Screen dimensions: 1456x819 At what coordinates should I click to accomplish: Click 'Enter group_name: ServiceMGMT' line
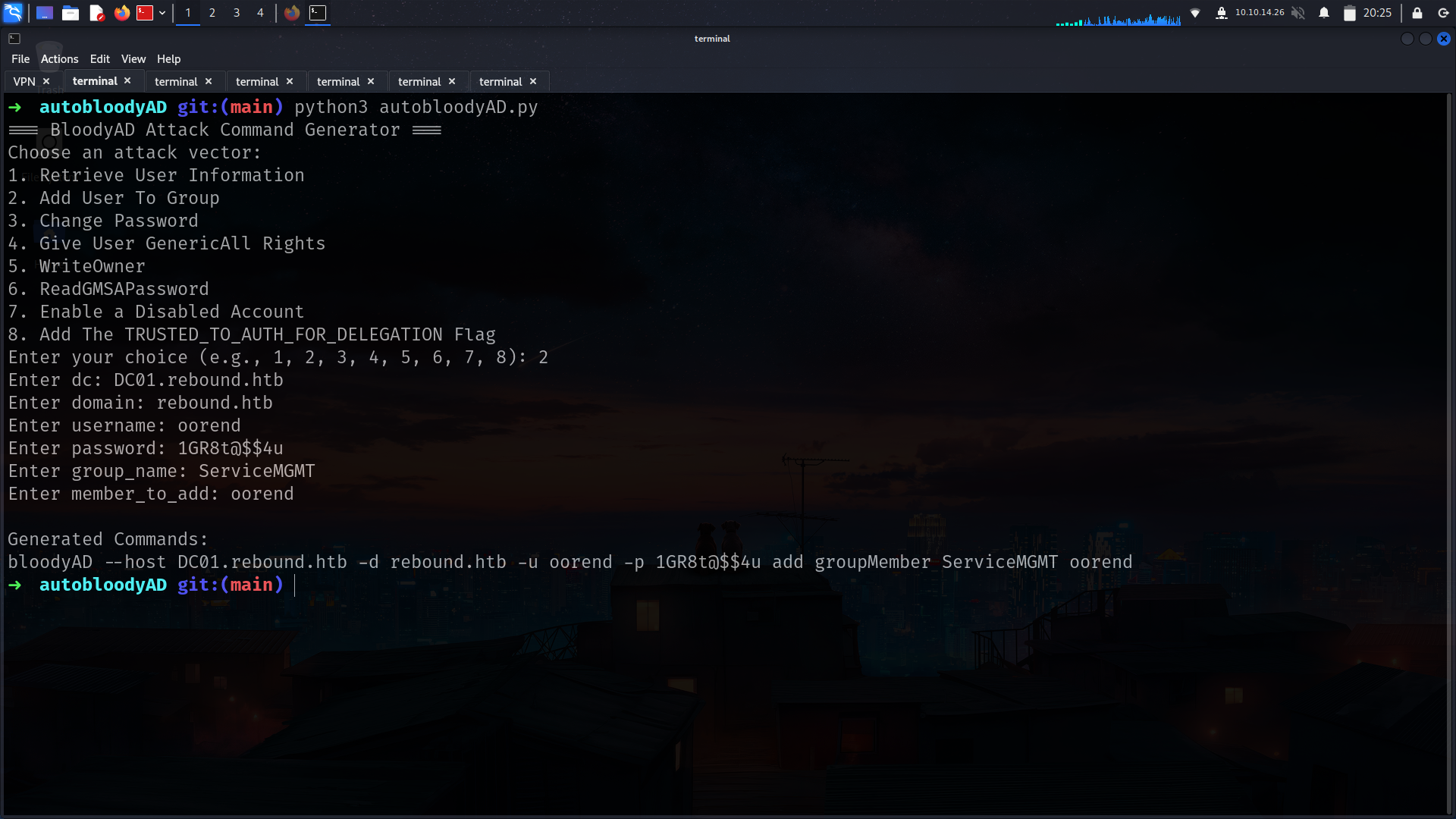162,471
